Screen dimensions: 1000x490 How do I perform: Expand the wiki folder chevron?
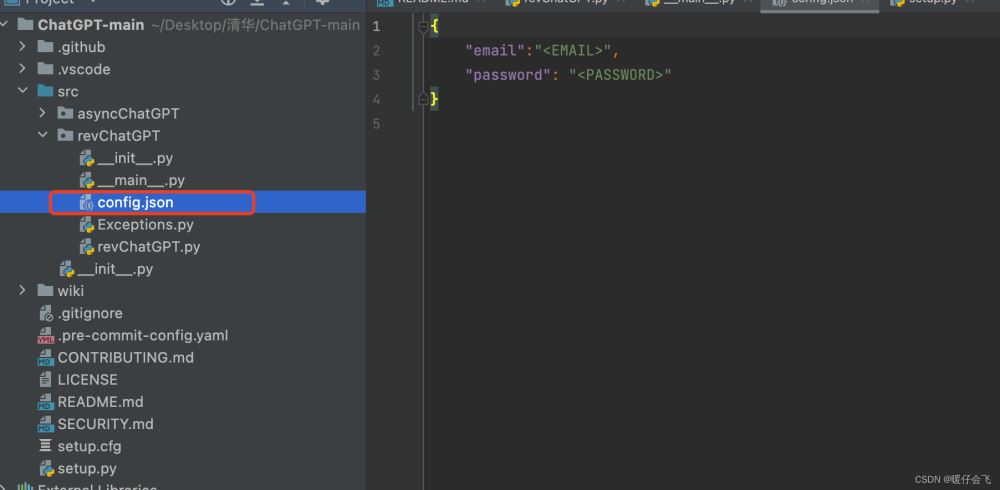(22, 290)
